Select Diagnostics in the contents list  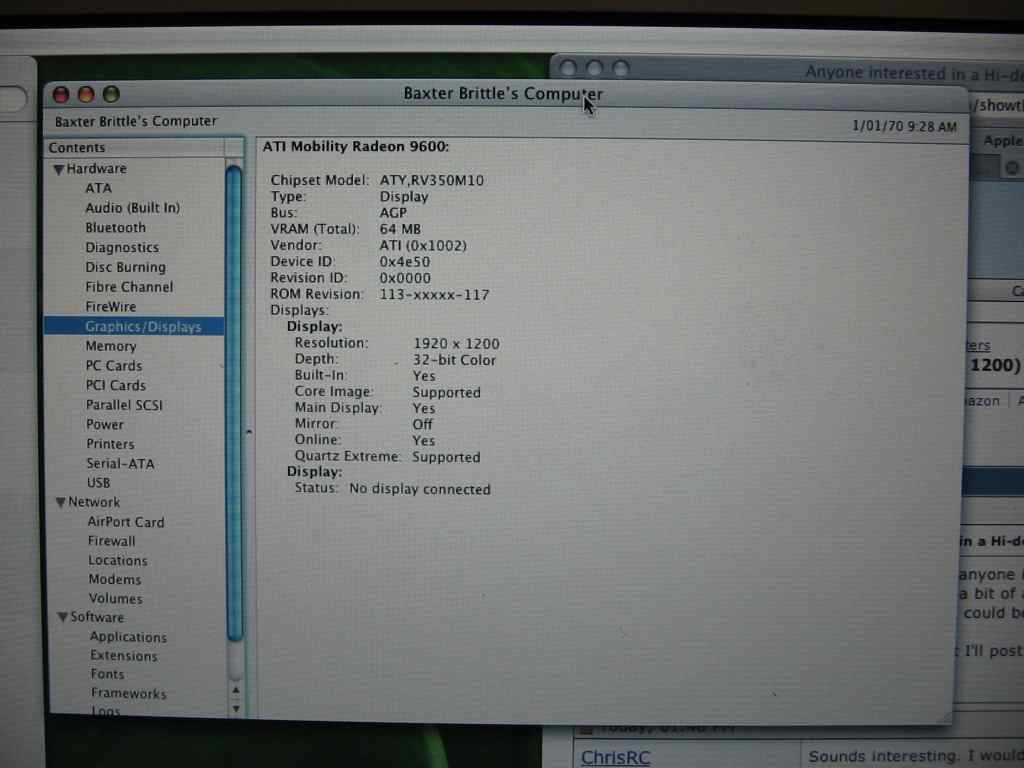click(122, 248)
